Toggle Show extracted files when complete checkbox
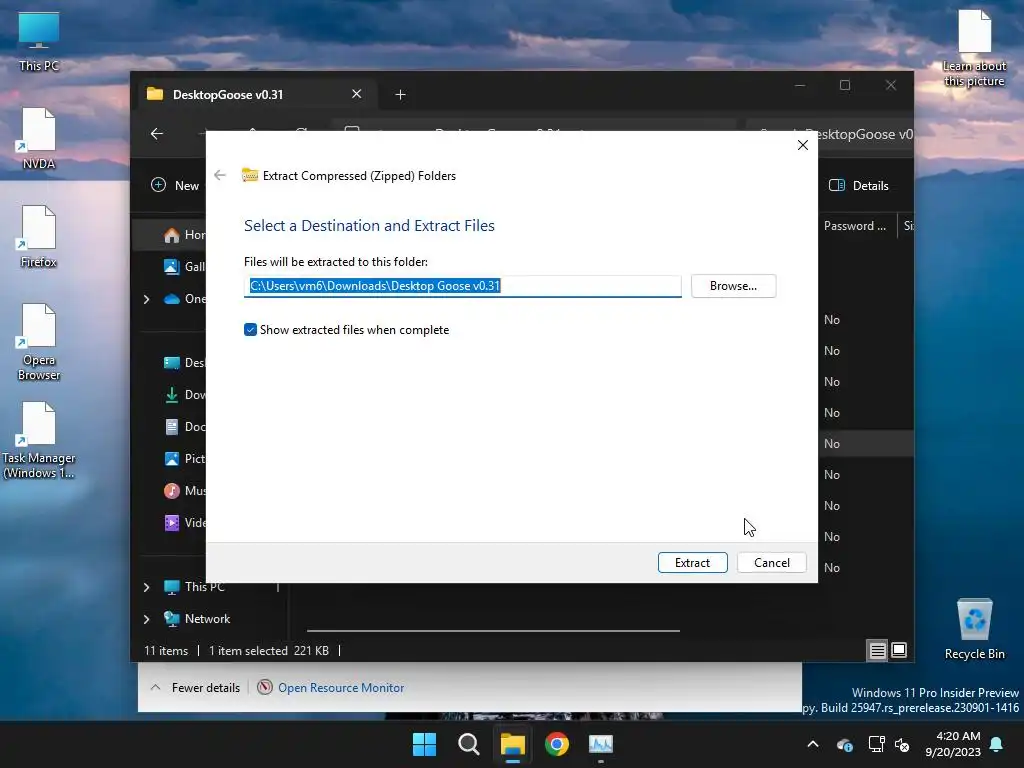 250,330
